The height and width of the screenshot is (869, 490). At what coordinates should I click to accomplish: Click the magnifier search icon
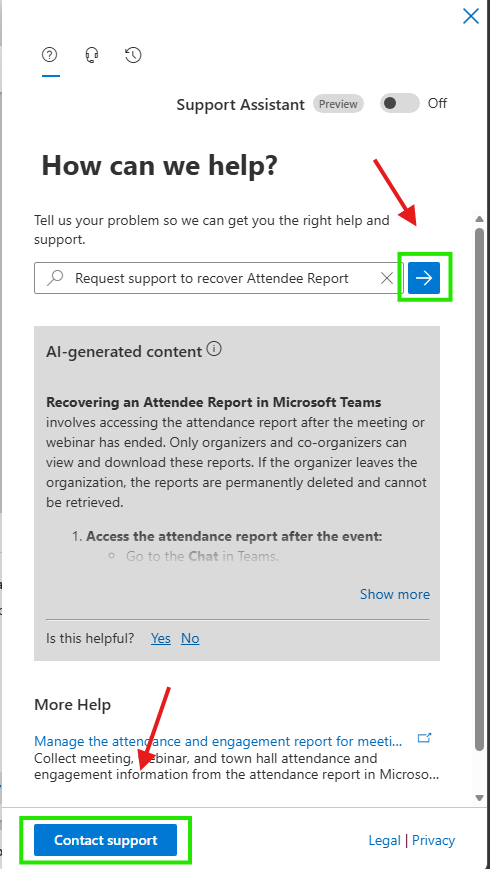(54, 278)
